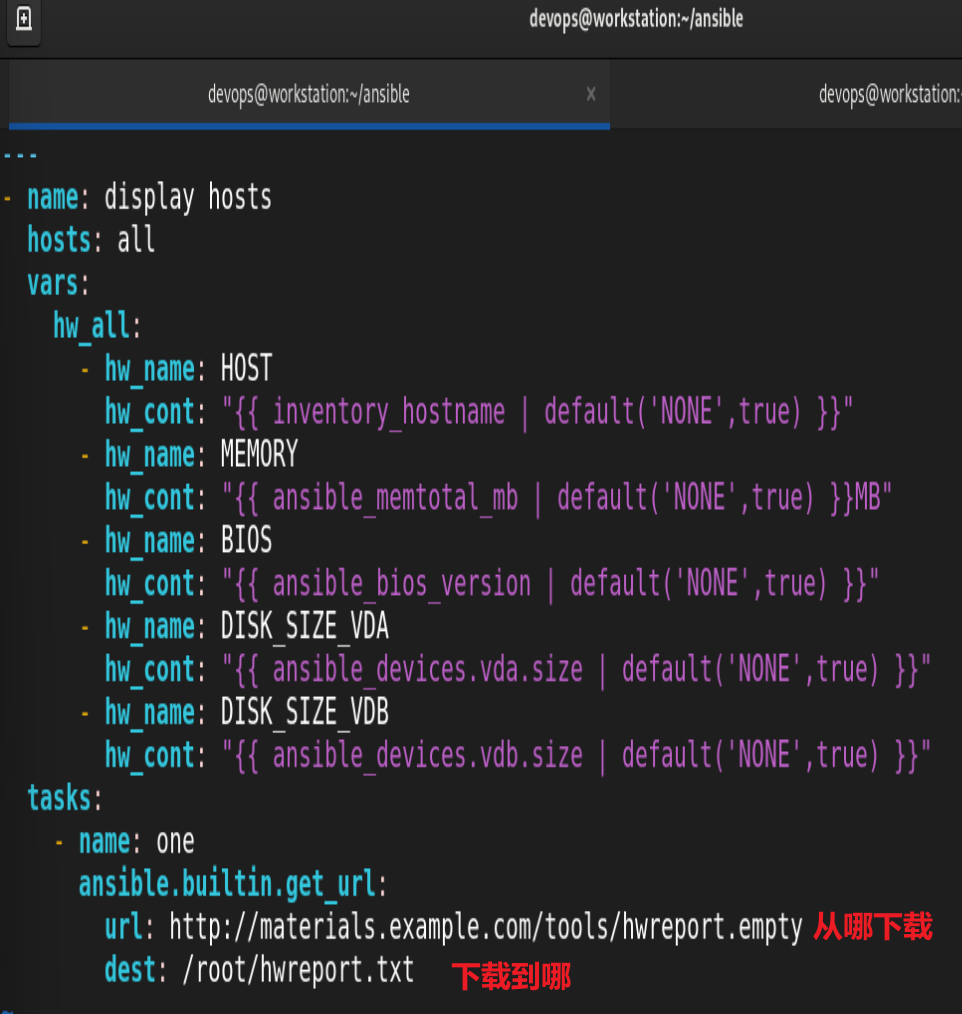
Task: Click the new tab icon in header
Action: tap(23, 19)
